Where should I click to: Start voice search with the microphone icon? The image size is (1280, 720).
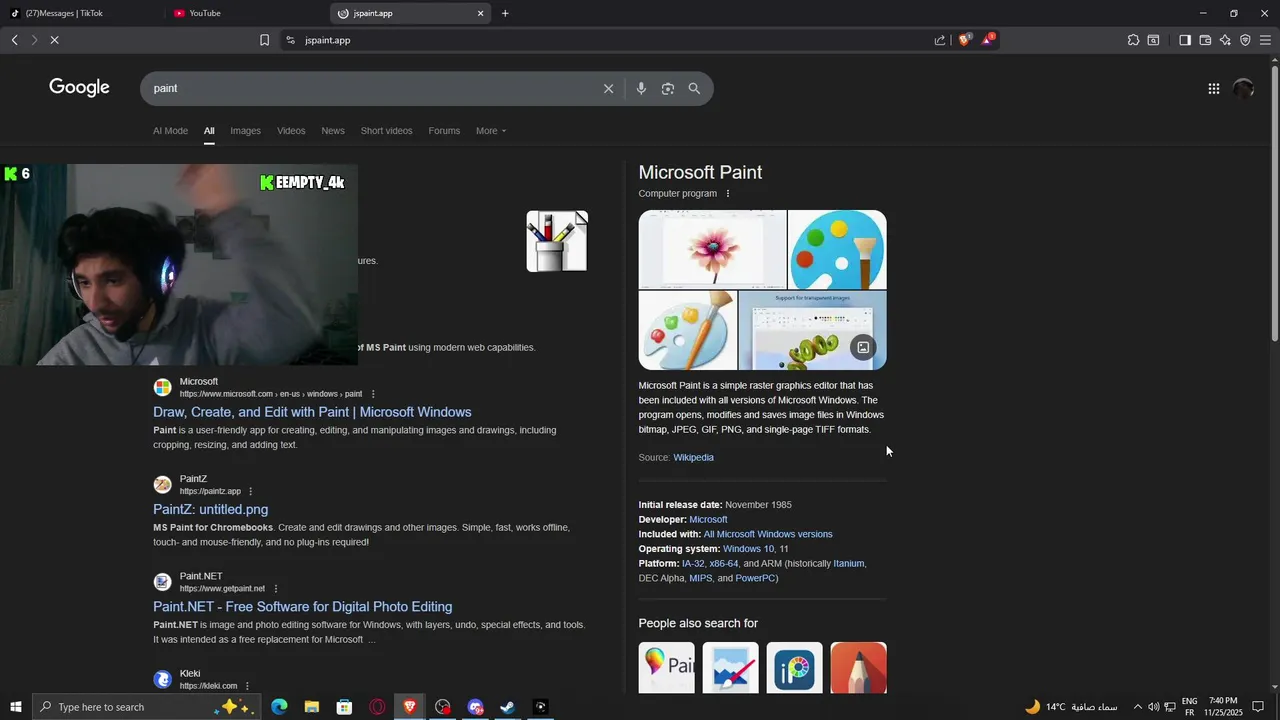[x=641, y=89]
